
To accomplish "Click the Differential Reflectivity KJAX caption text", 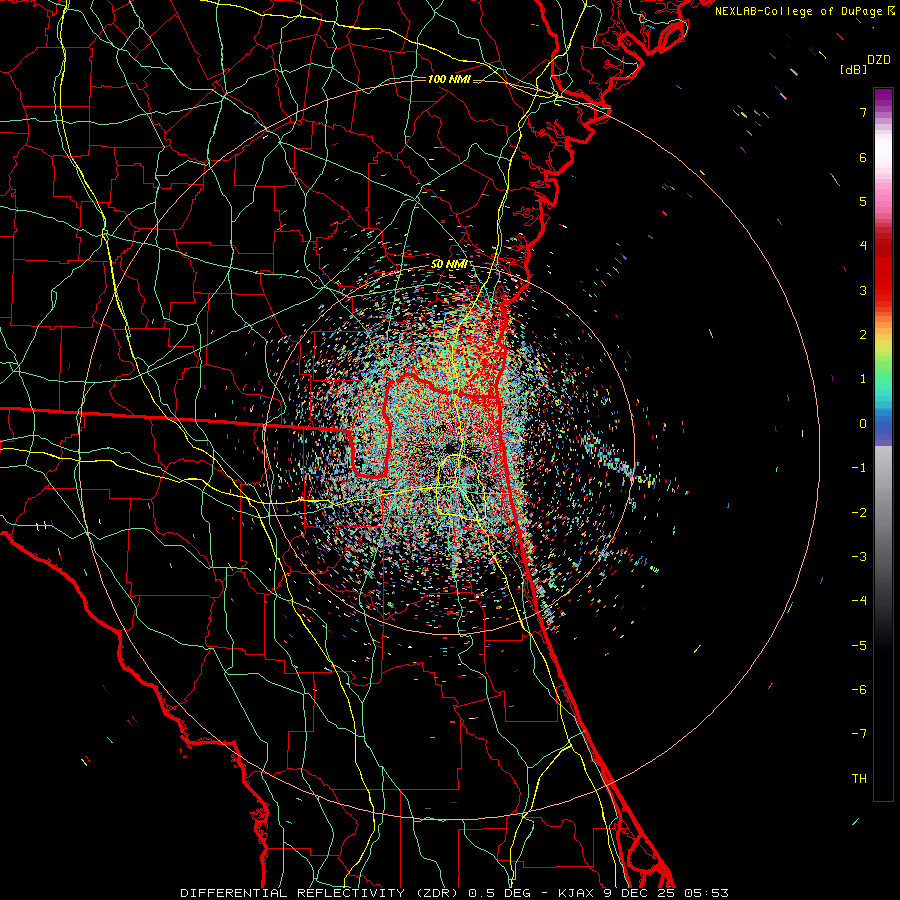I will (x=454, y=893).
